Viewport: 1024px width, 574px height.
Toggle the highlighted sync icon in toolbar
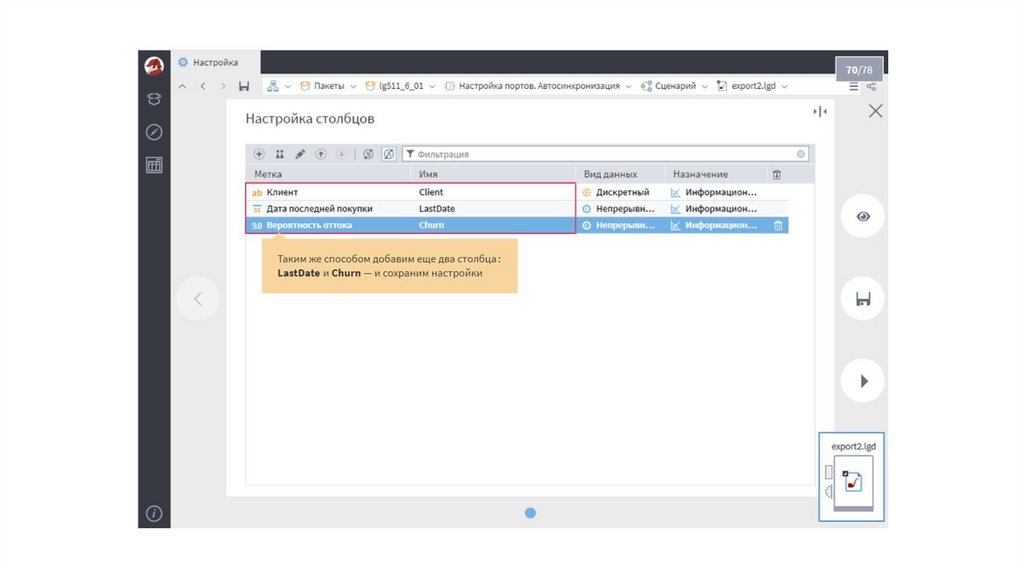click(x=389, y=154)
